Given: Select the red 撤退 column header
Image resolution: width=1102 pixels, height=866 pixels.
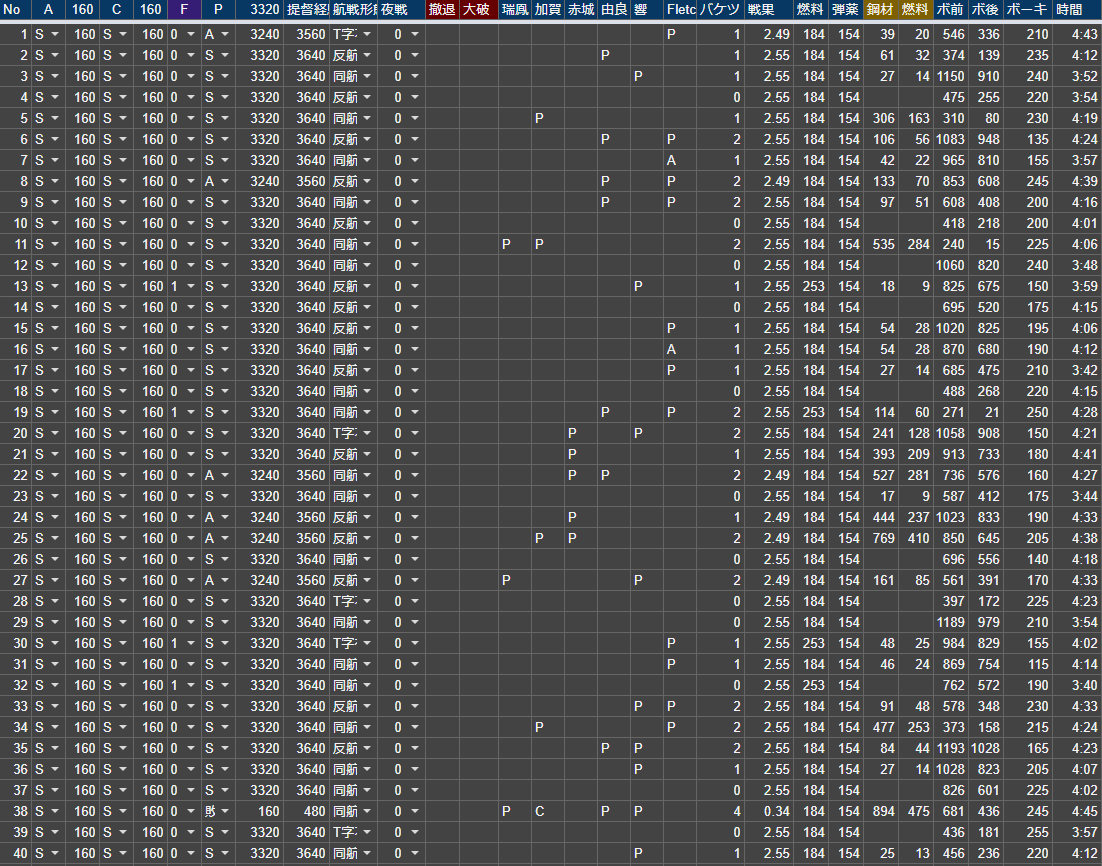Looking at the screenshot, I should [442, 10].
